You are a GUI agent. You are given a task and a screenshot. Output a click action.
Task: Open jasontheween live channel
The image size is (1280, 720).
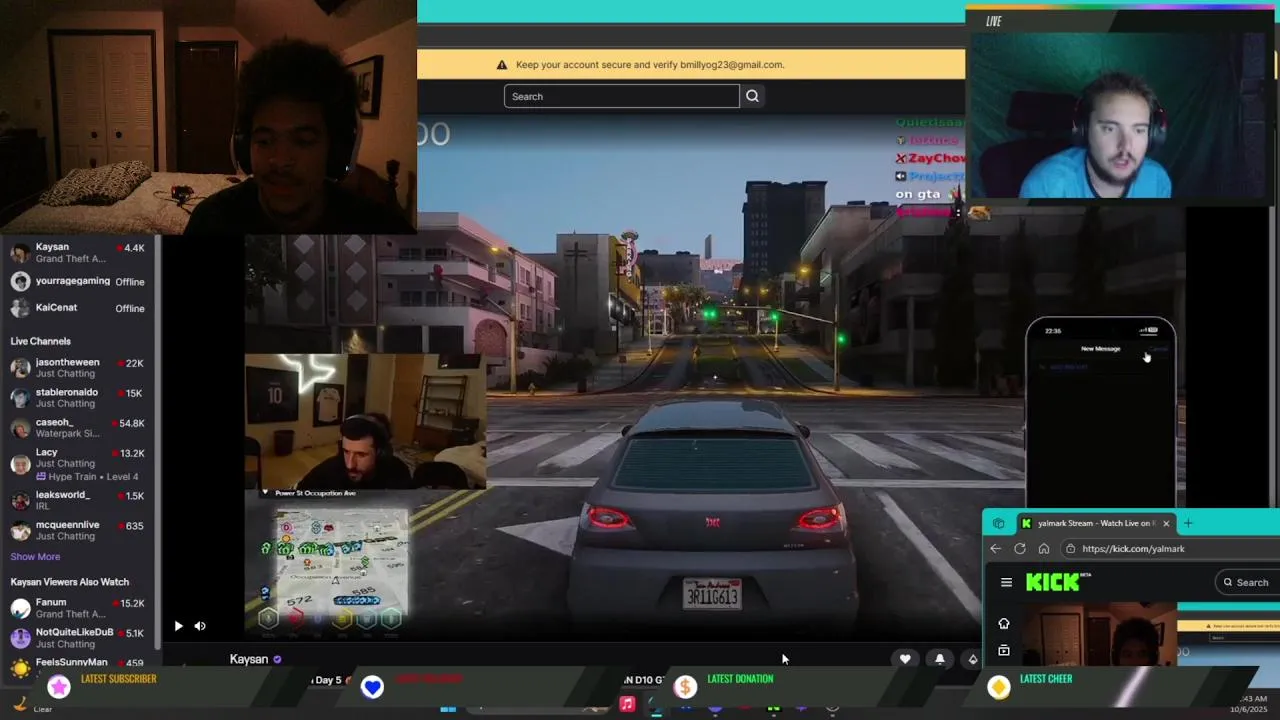78,368
